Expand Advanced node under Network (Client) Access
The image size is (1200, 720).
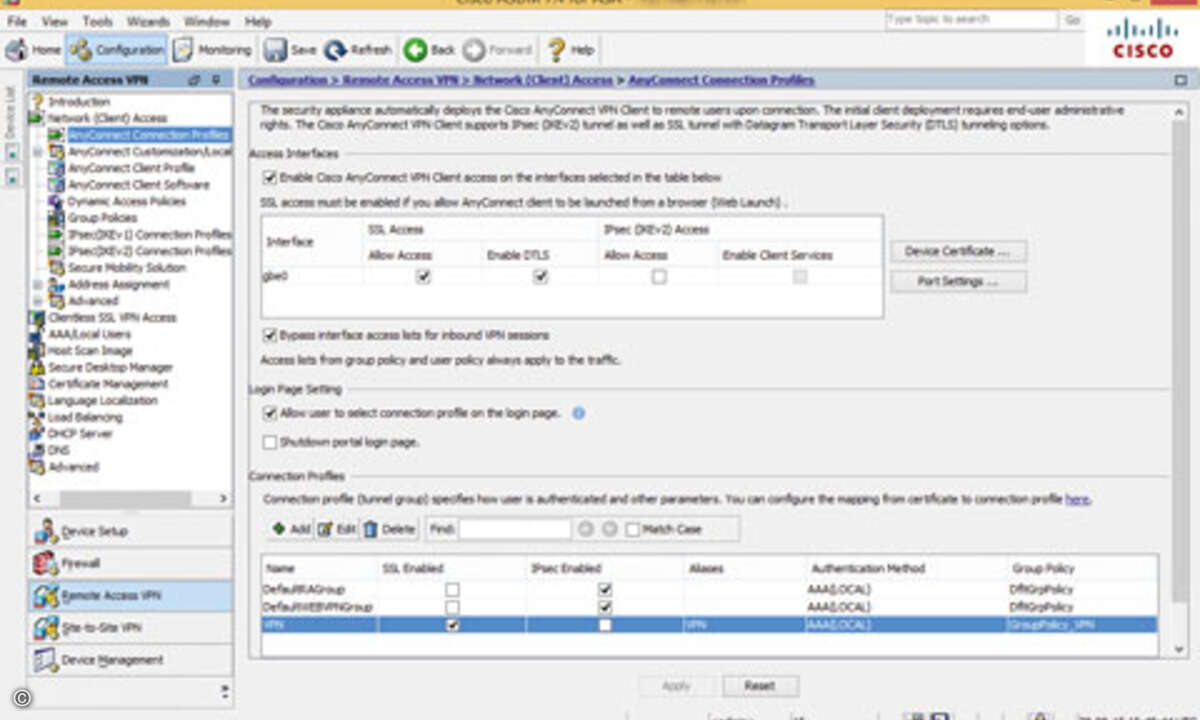38,301
